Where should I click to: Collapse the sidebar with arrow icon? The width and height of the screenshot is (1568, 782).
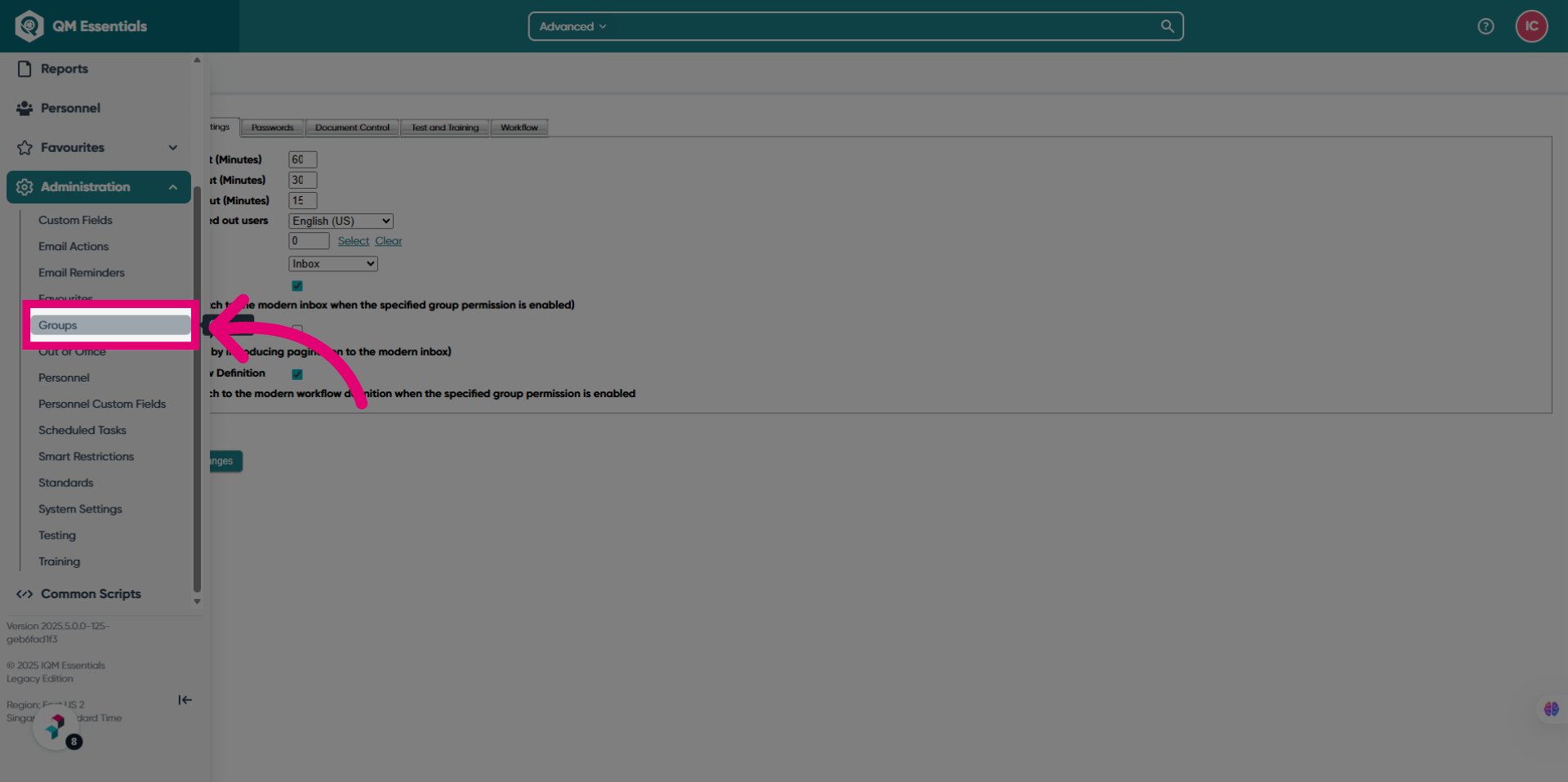tap(185, 700)
